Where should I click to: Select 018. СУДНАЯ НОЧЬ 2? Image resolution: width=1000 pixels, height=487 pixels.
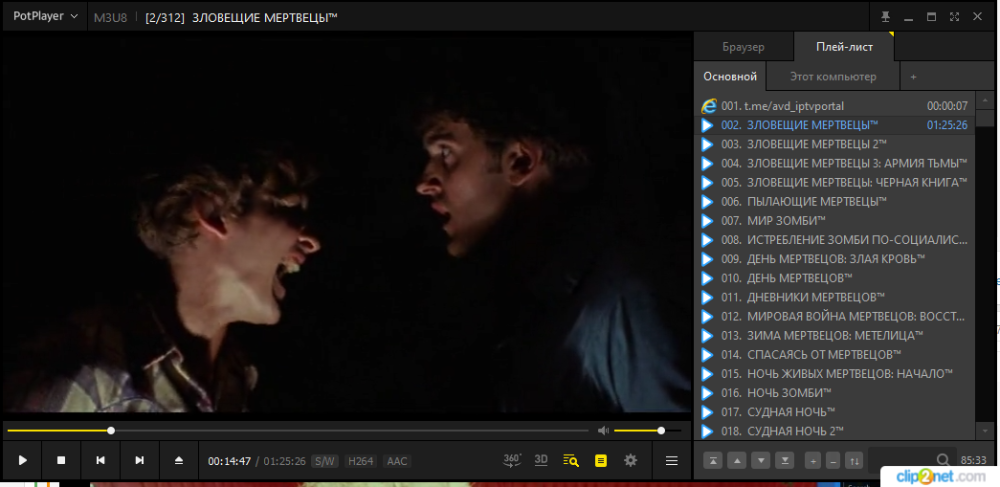coord(834,431)
